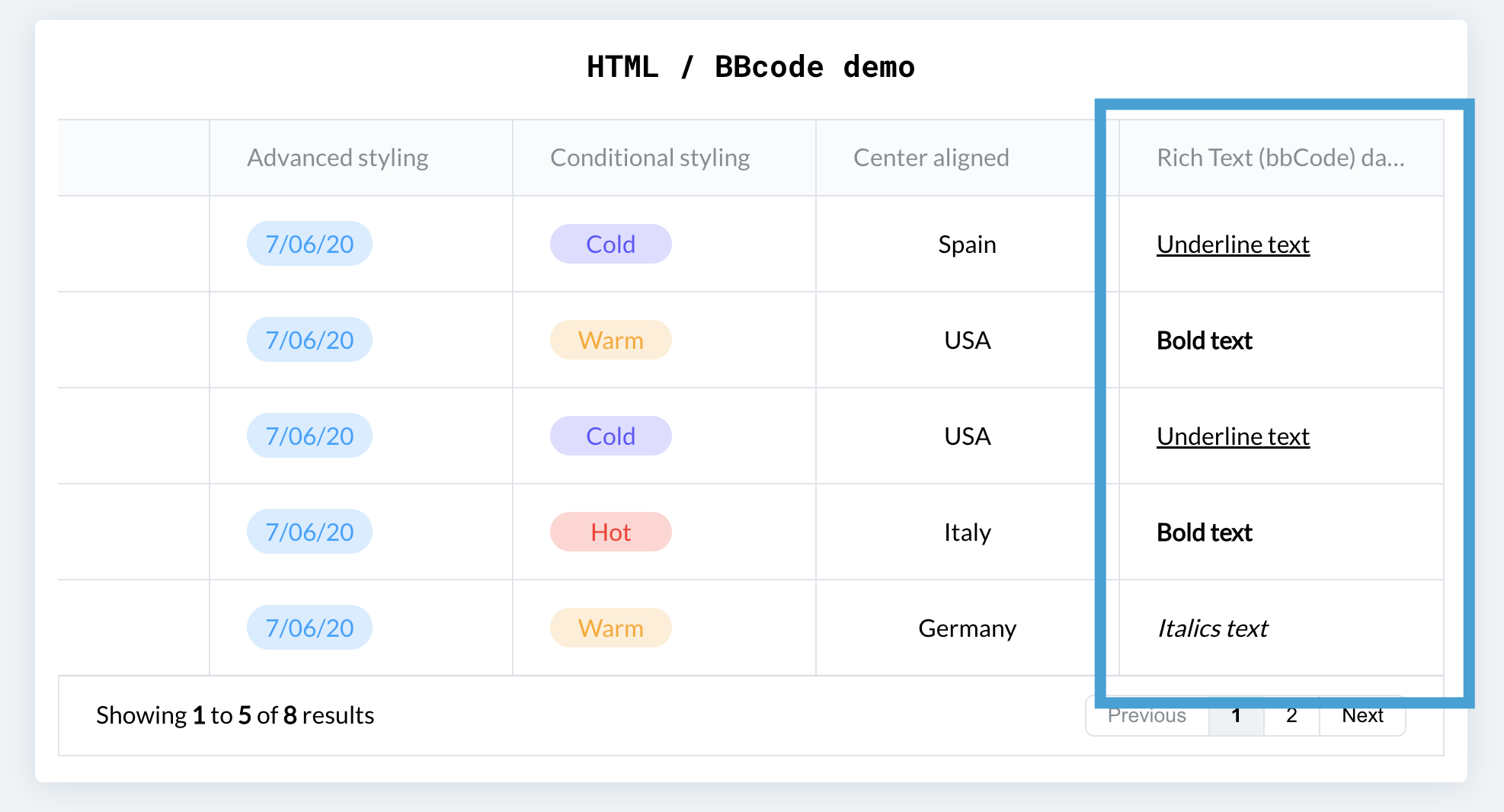The width and height of the screenshot is (1504, 812).
Task: Click the Hot badge in Italy's row
Action: coord(610,532)
